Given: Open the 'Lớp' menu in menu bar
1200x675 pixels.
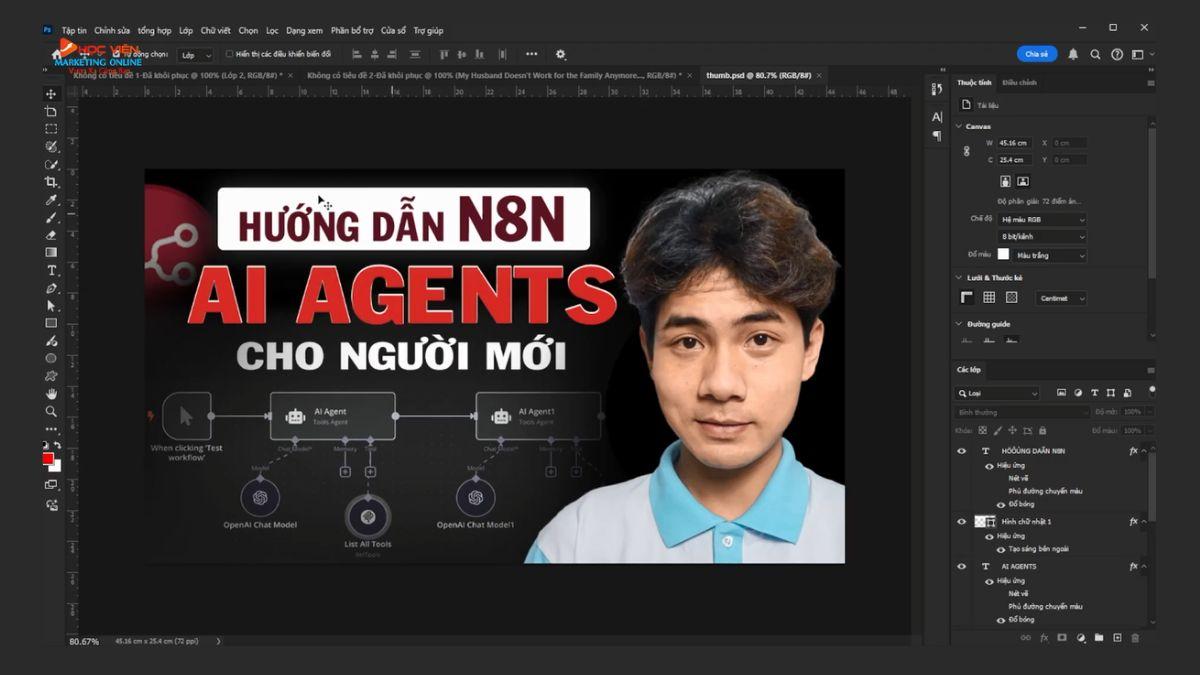Looking at the screenshot, I should [185, 30].
